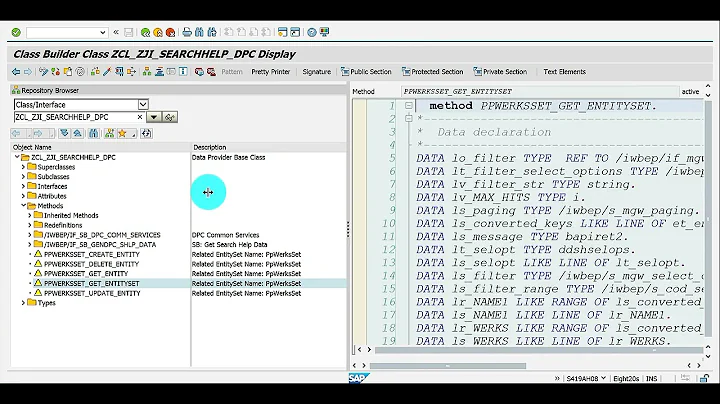Viewport: 720px width, 404px height.
Task: Click the Set/Delete Session Breakpoint icon
Action: pyautogui.click(x=199, y=72)
